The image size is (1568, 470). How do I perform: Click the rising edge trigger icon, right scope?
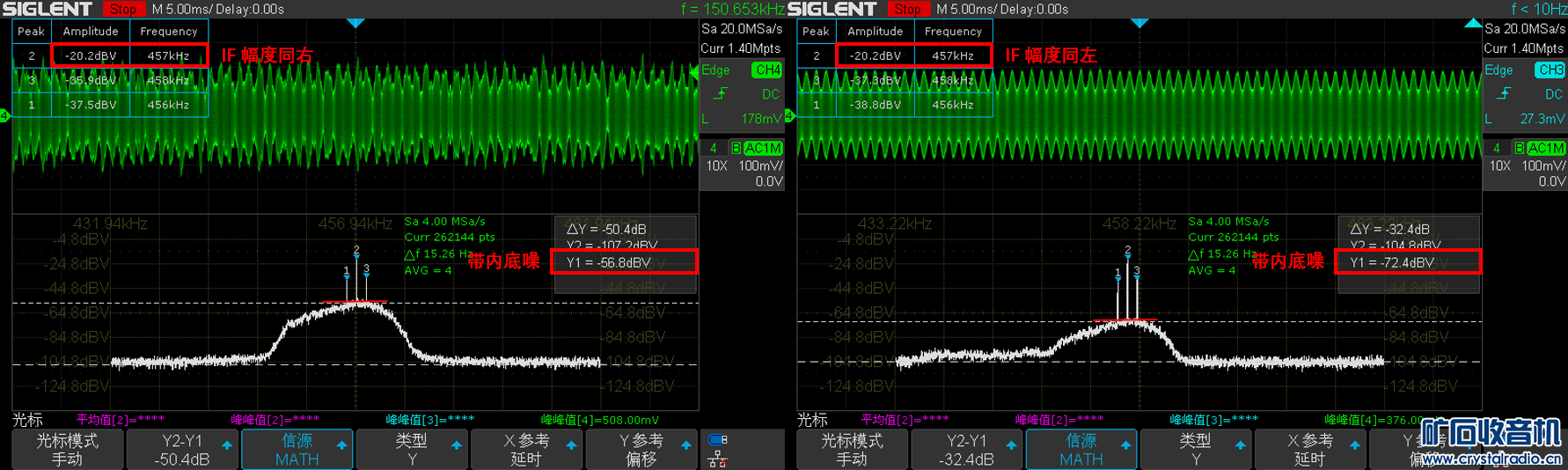pyautogui.click(x=1504, y=94)
